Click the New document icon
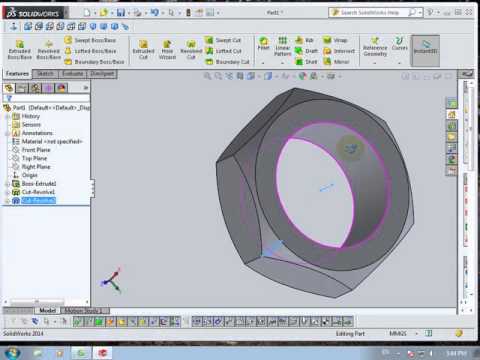Screen dimensions: 480x360 point(87,13)
